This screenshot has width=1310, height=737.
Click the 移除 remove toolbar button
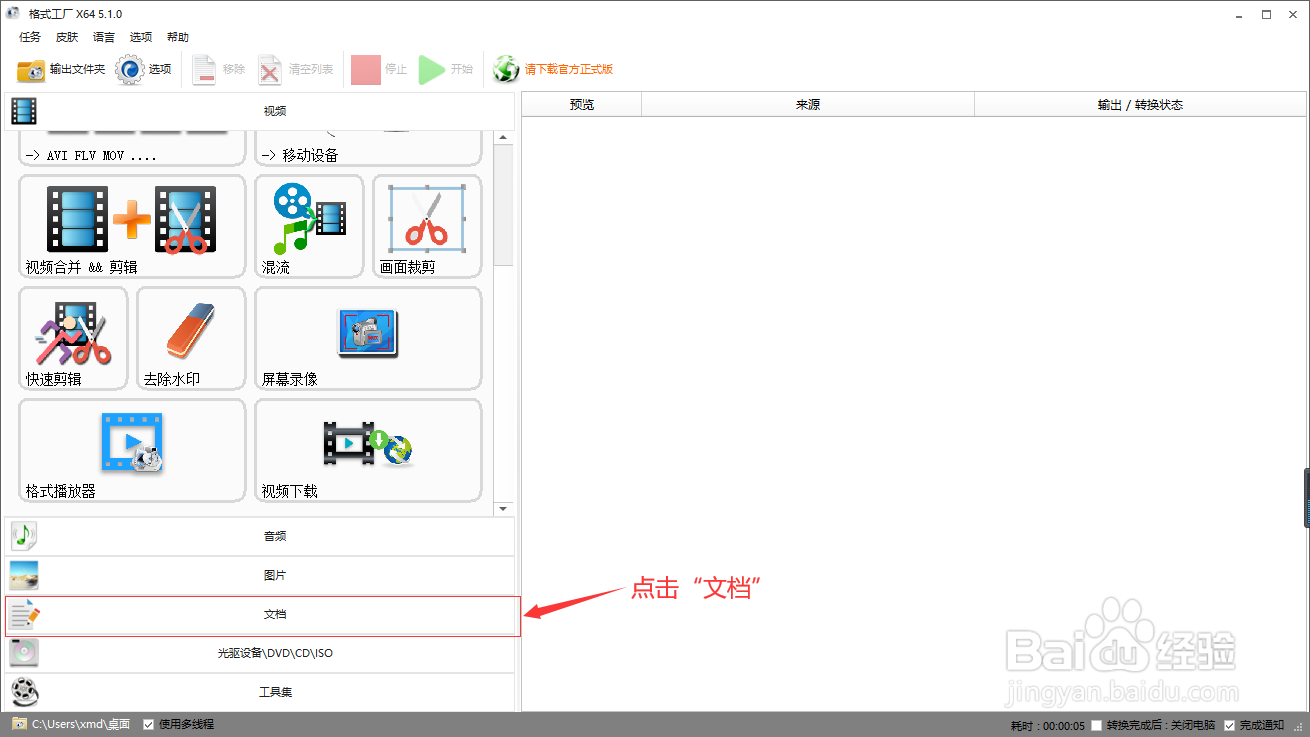(x=219, y=69)
